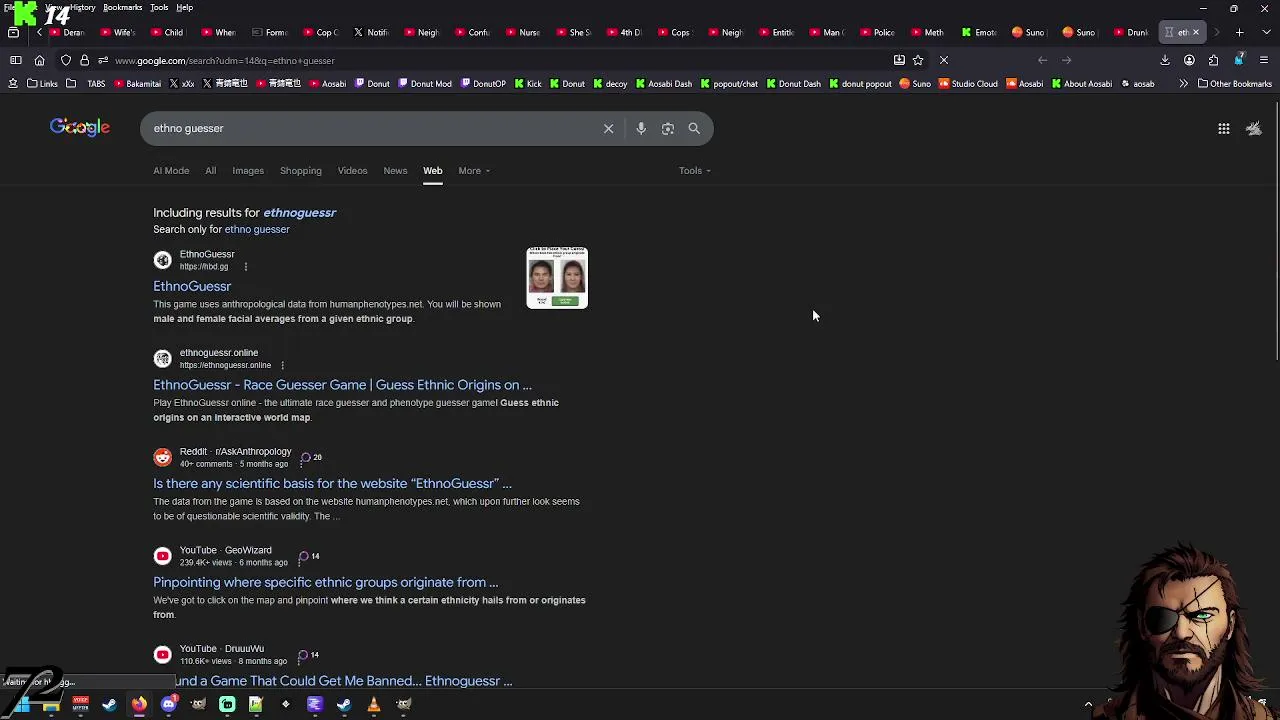
Task: Open EthnoGuessr Race Guesser Game result
Action: click(342, 385)
